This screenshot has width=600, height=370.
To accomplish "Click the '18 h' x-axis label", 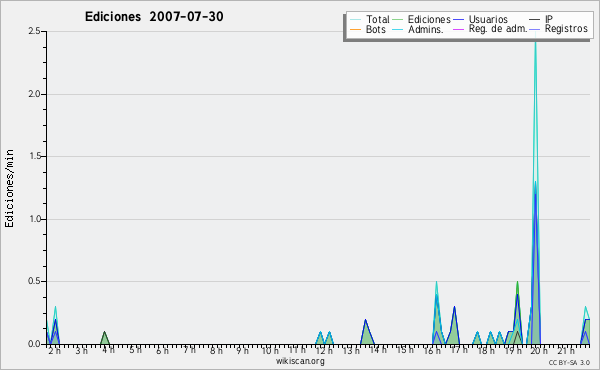I will point(486,350).
